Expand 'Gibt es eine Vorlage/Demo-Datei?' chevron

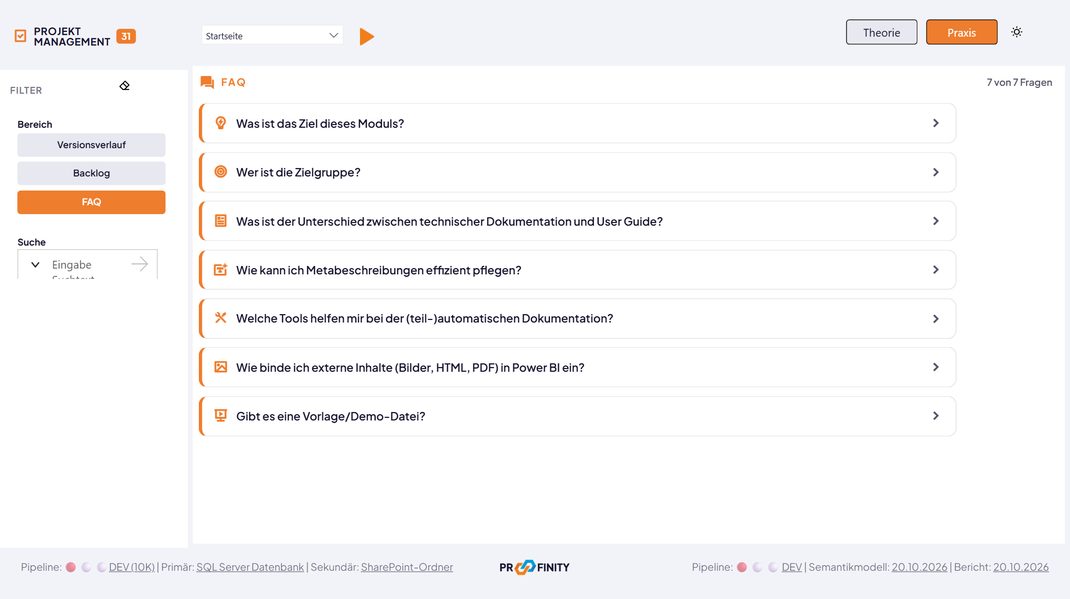[936, 415]
